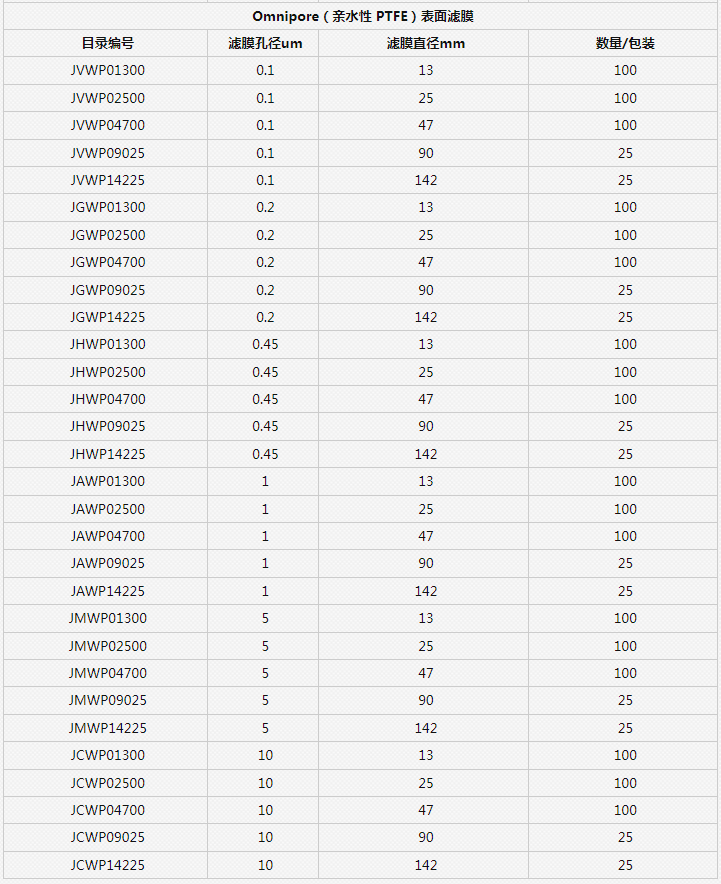Select catalog number JHWP04700
This screenshot has width=721, height=884.
coord(108,399)
